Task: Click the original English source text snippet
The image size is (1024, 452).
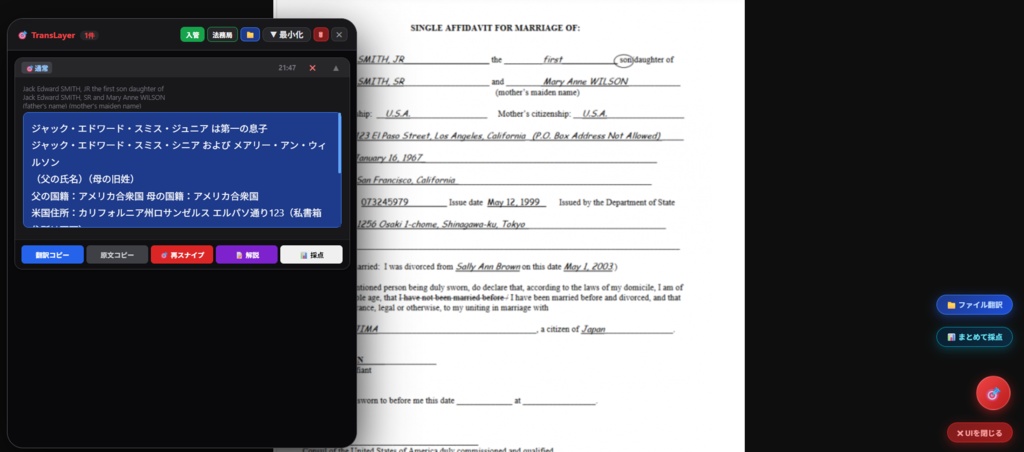Action: tap(94, 97)
